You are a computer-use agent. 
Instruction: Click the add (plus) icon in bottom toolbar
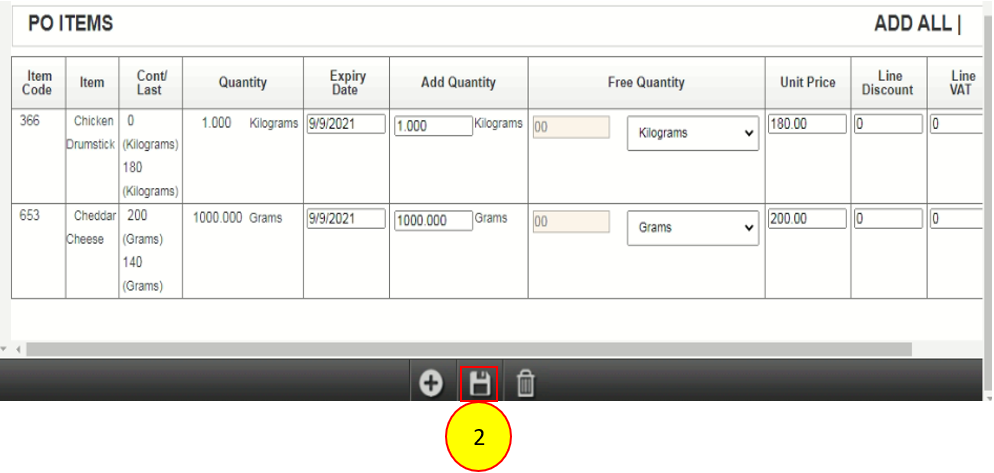(x=431, y=383)
